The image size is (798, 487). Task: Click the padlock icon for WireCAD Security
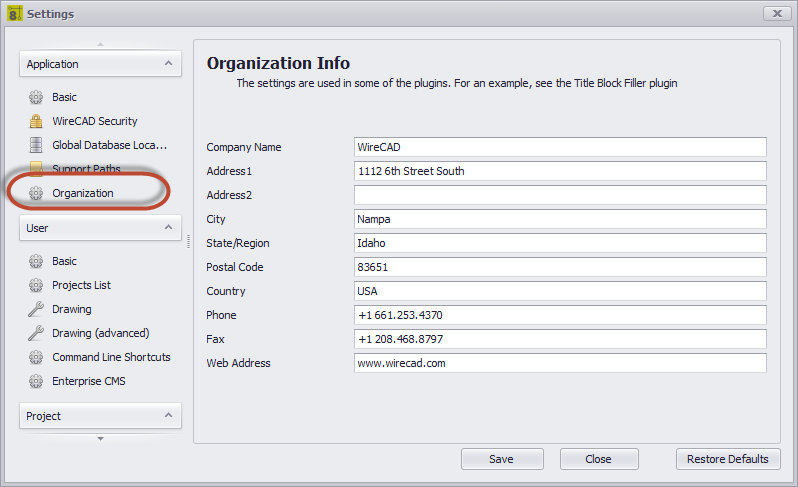click(x=36, y=121)
